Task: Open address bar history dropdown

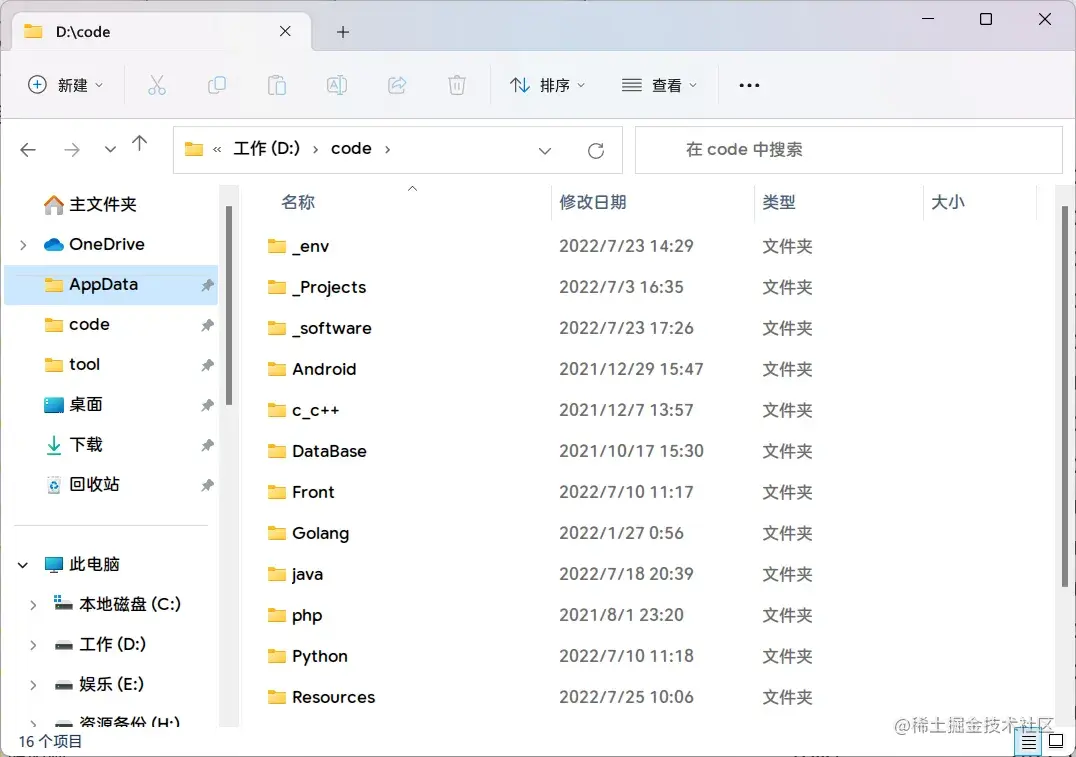Action: click(x=545, y=150)
